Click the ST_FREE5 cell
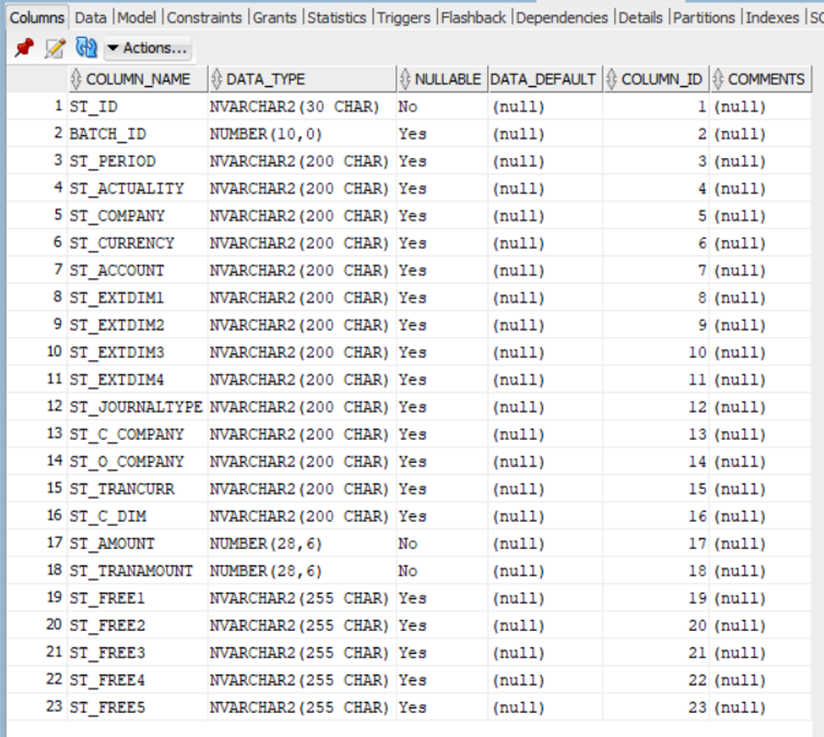Image resolution: width=824 pixels, height=737 pixels. coord(138,708)
